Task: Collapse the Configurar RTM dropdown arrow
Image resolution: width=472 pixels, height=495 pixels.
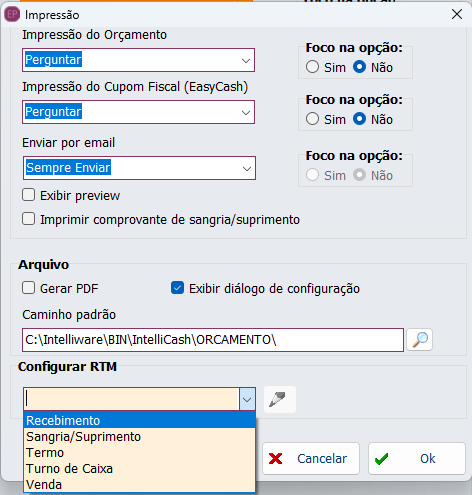Action: tap(247, 399)
